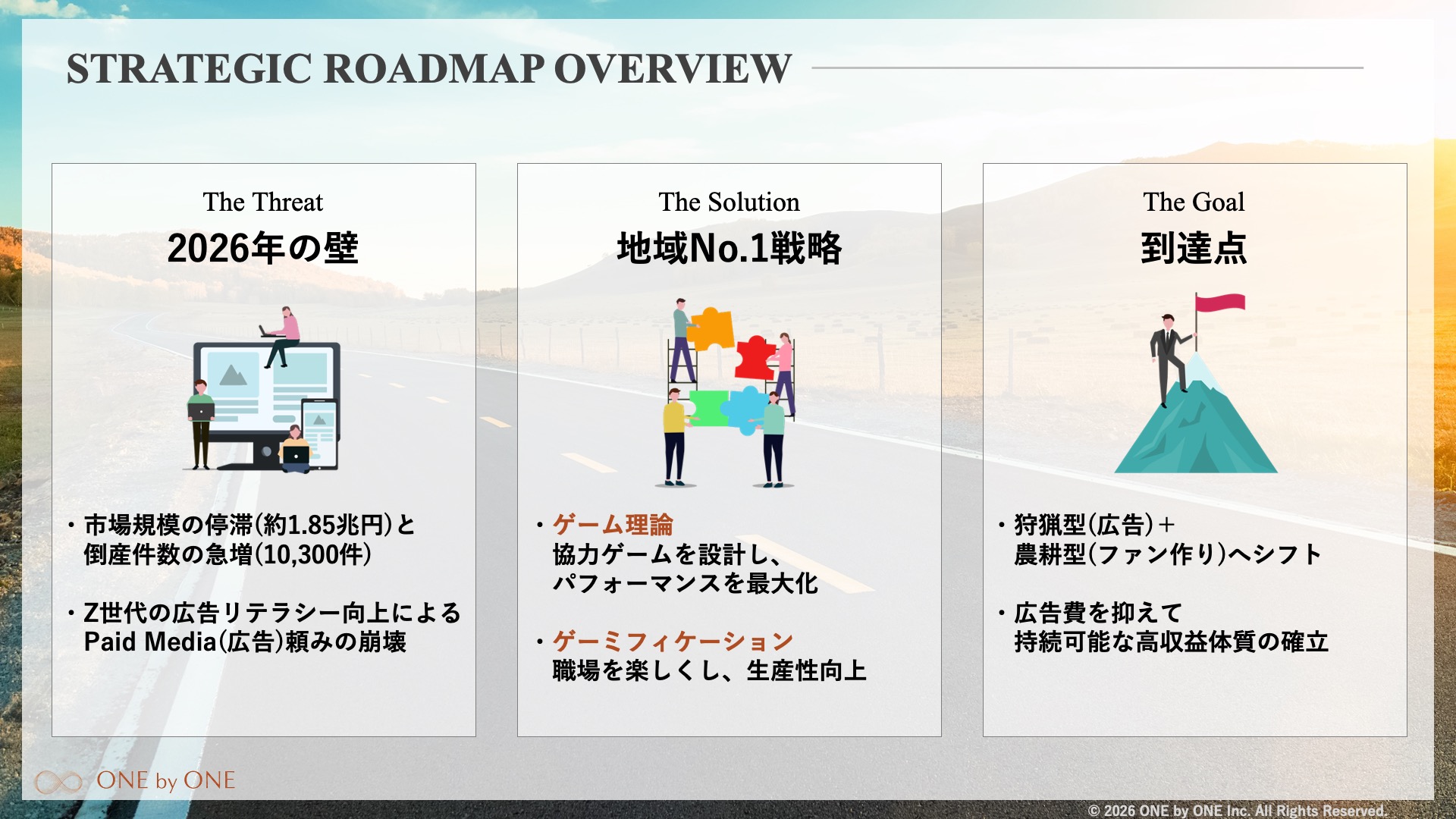
Task: Select the '地域No.1戦略' heading
Action: [x=729, y=248]
